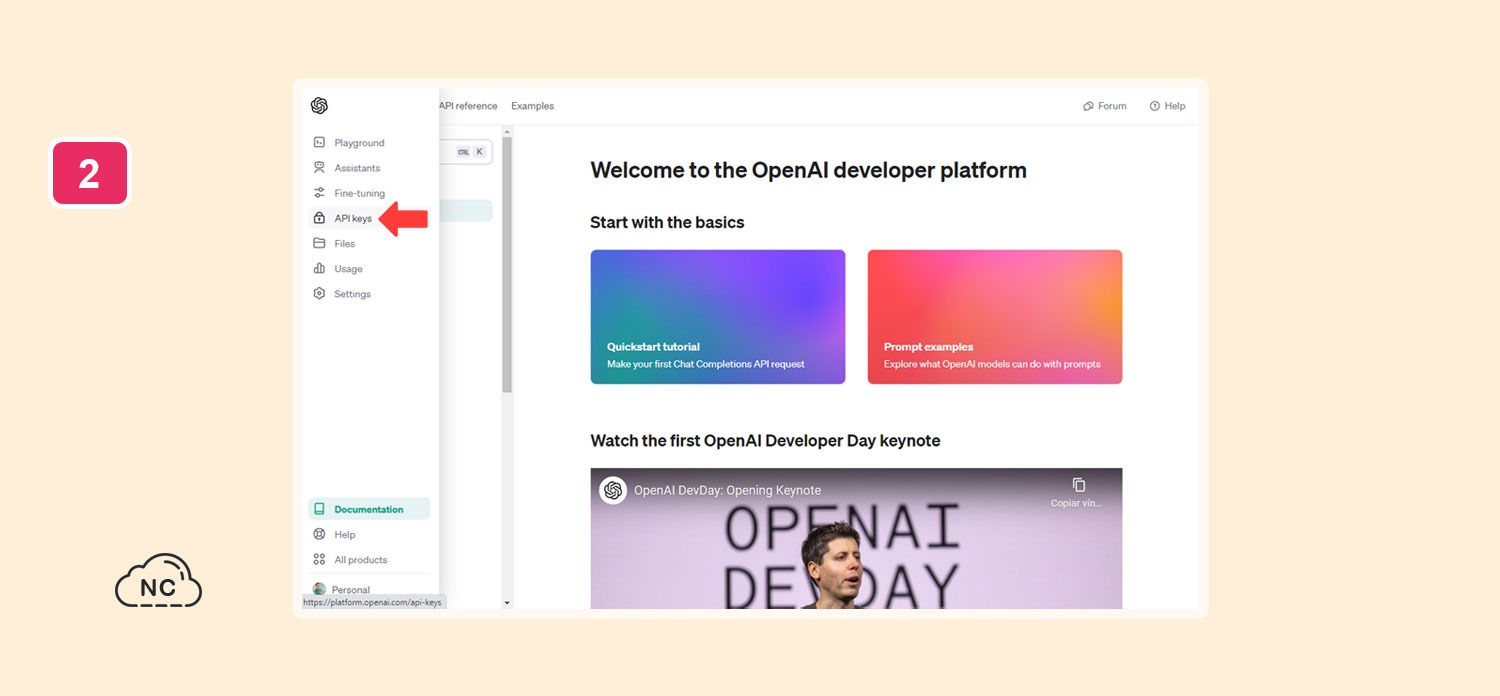The image size is (1500, 696).
Task: Click the search field with CTRL K hint
Action: tap(466, 152)
